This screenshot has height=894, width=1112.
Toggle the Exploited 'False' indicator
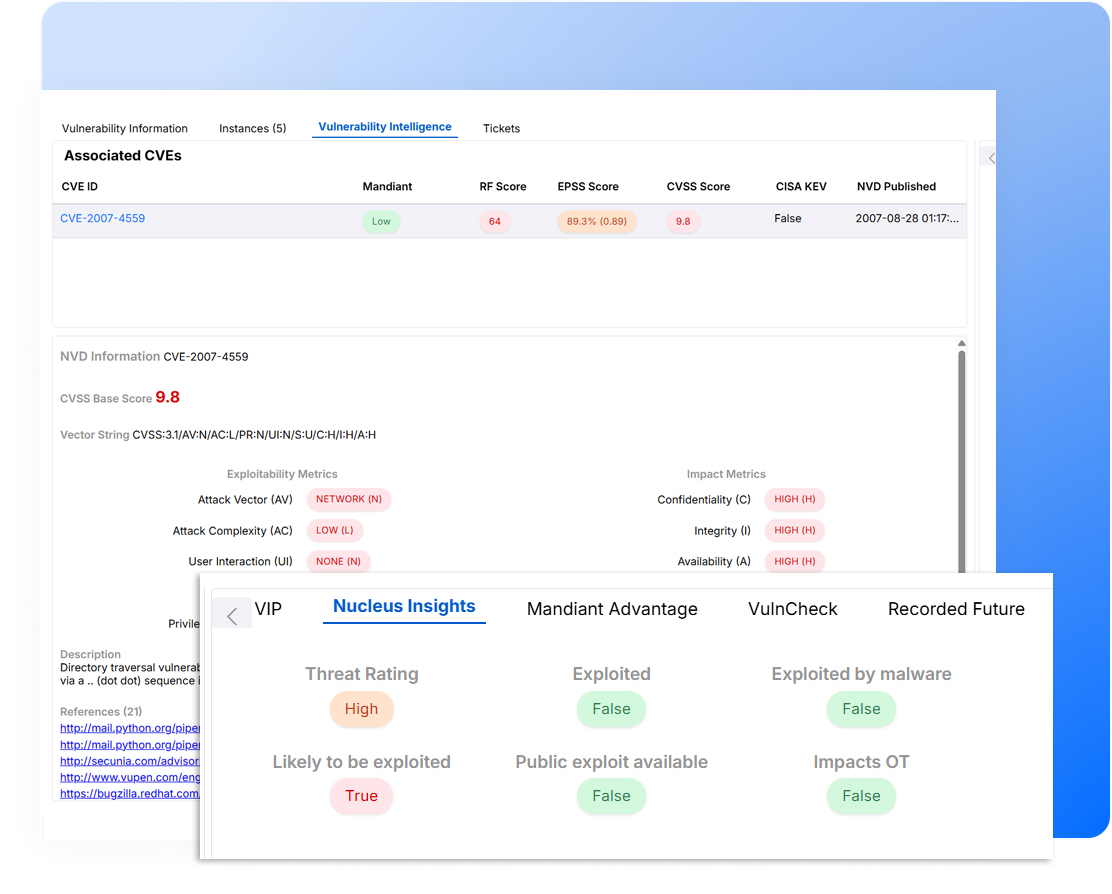click(x=611, y=709)
